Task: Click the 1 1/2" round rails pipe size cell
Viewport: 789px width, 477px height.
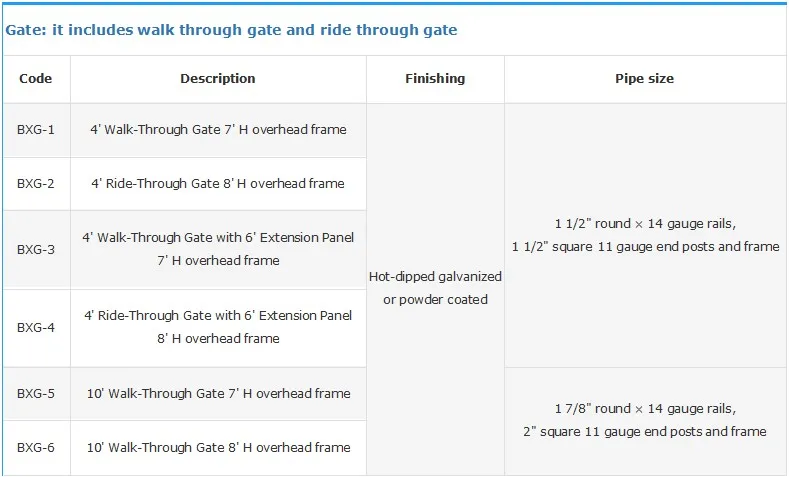Action: click(645, 235)
